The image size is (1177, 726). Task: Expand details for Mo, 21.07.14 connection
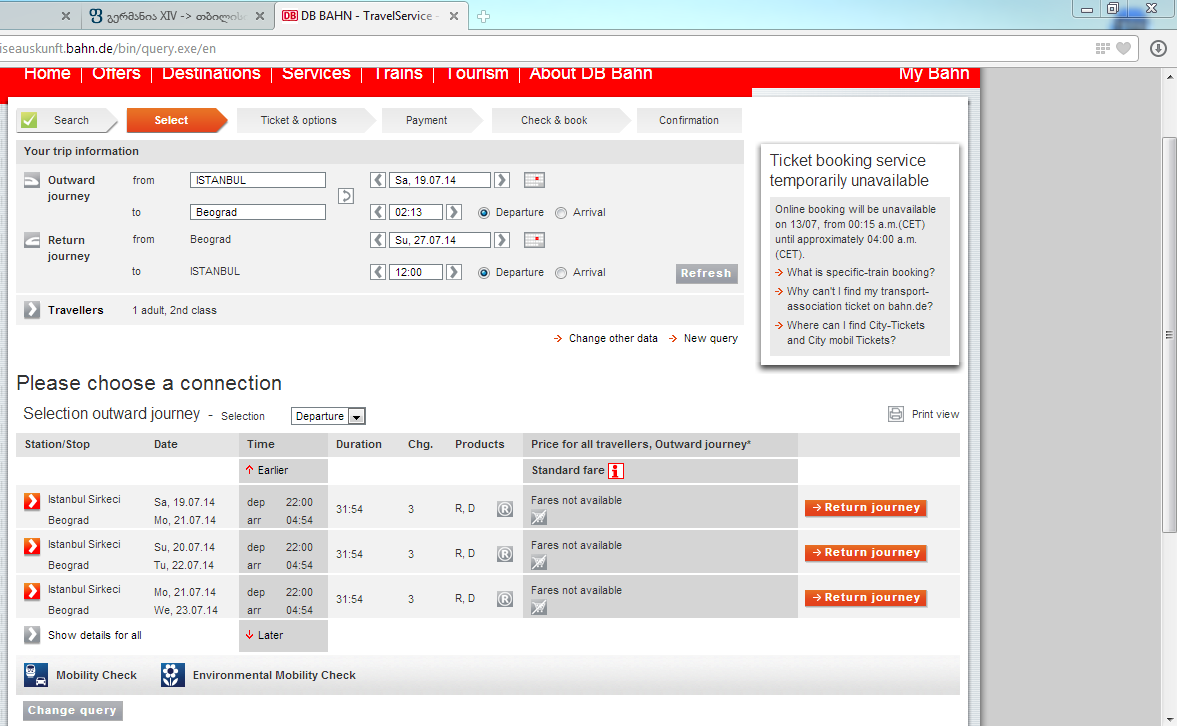tap(32, 592)
